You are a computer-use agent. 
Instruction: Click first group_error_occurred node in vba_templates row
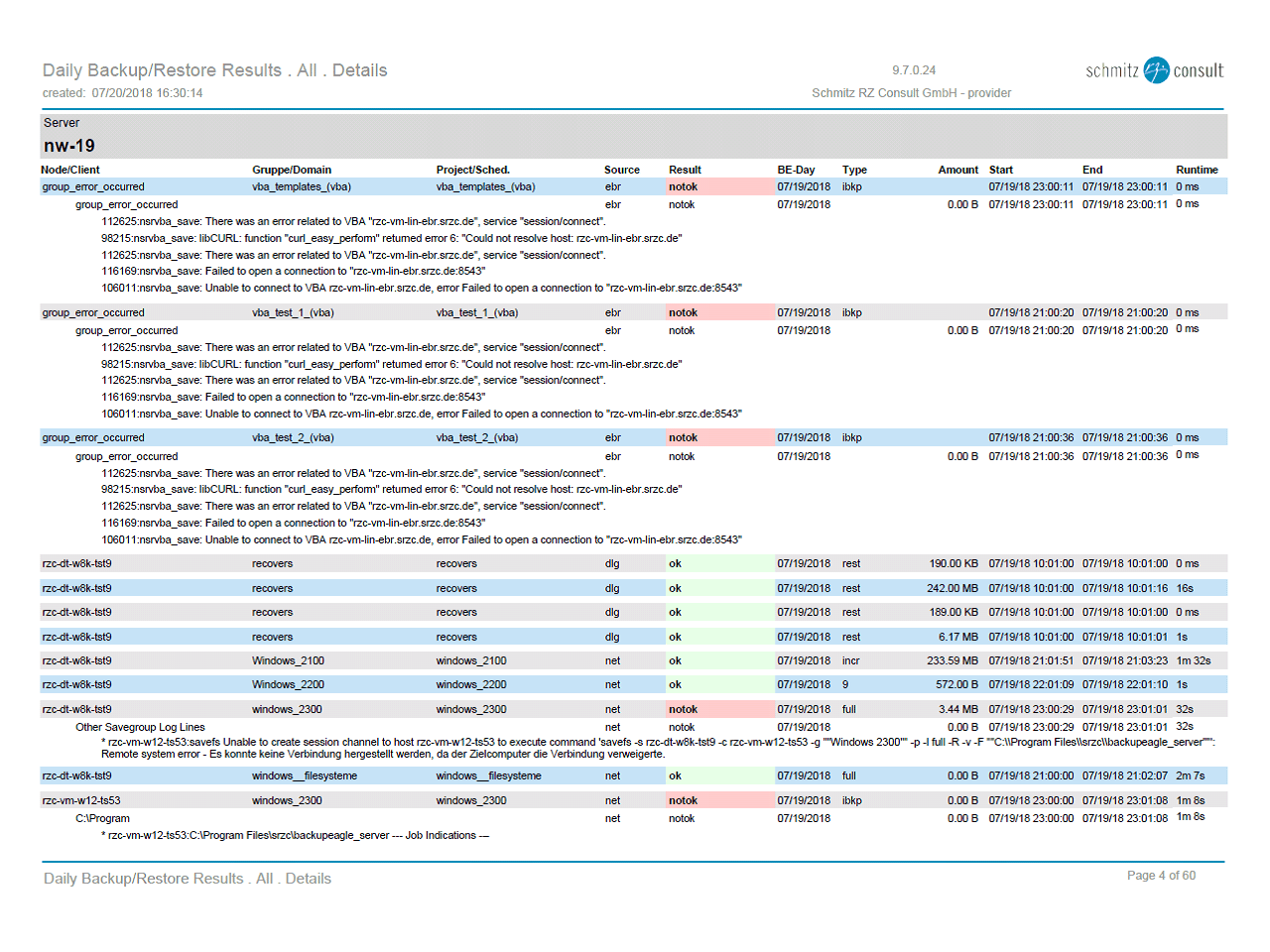click(93, 186)
